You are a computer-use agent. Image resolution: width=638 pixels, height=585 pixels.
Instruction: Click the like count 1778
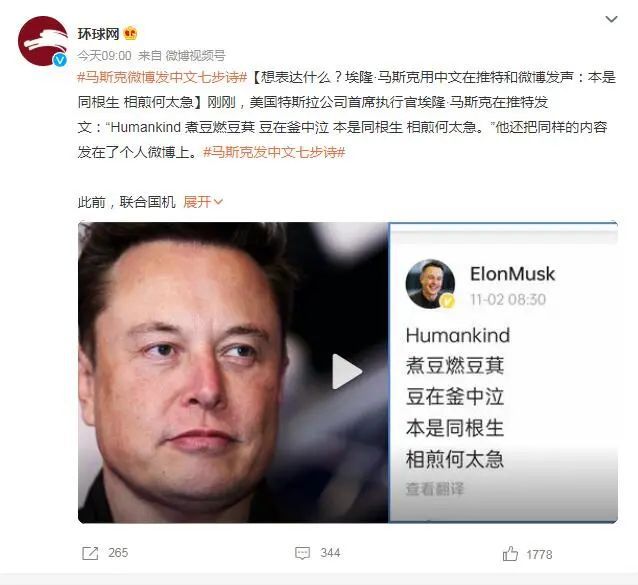click(x=539, y=554)
